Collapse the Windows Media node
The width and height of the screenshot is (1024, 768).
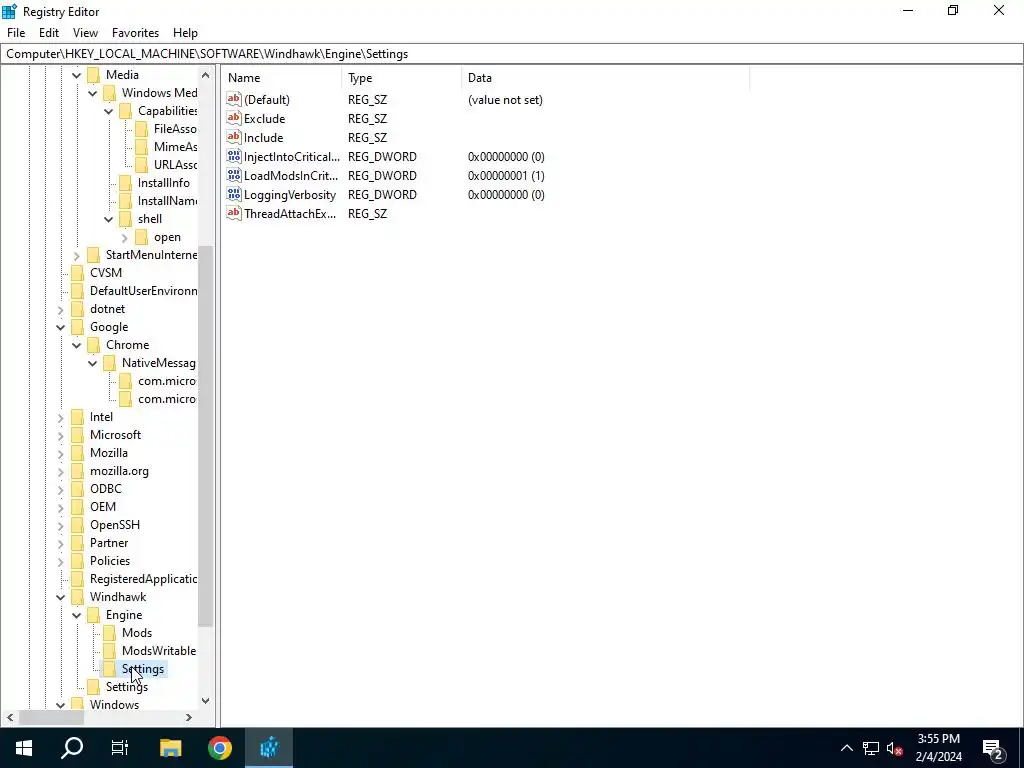pyautogui.click(x=93, y=93)
